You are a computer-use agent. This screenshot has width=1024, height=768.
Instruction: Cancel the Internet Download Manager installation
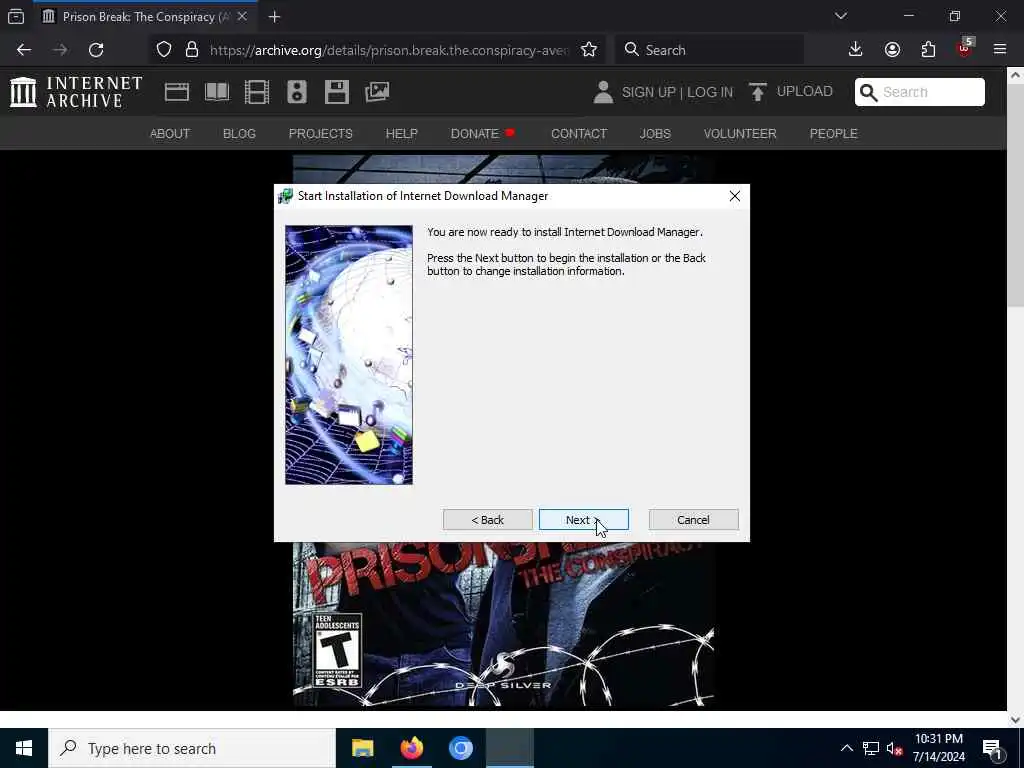click(693, 520)
